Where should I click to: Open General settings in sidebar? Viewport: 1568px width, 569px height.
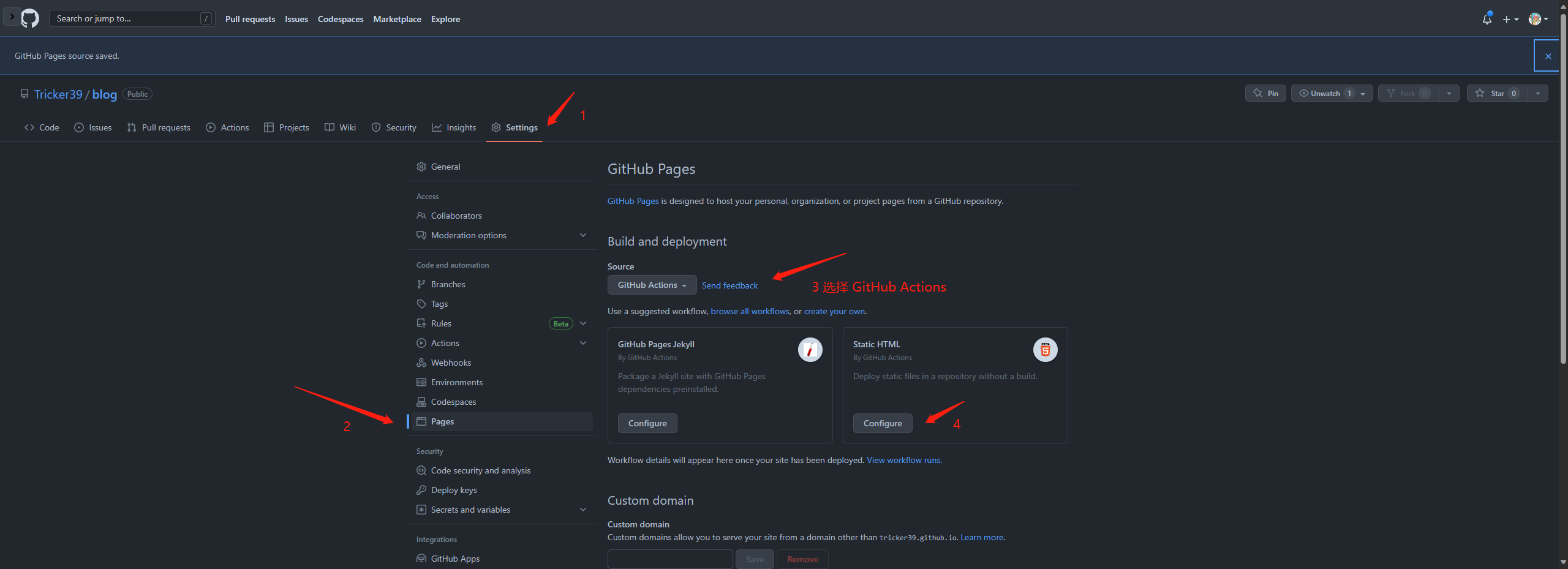(502, 167)
